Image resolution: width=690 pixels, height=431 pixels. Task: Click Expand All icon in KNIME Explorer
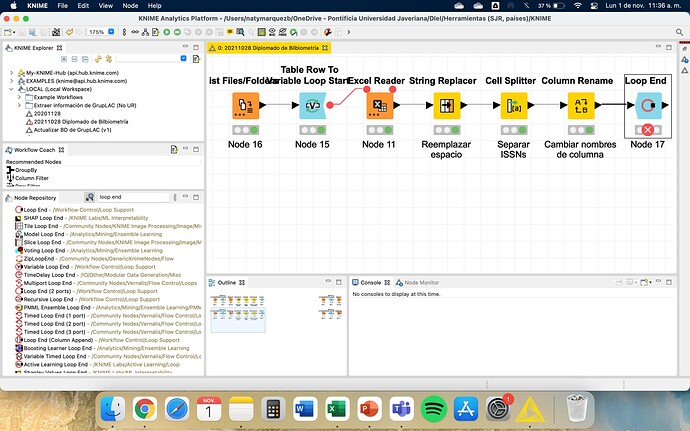coord(64,59)
